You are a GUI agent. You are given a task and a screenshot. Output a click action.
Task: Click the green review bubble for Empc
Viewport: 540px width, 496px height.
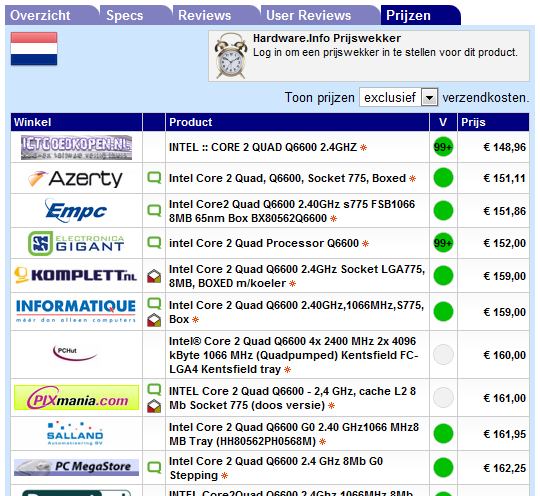154,210
